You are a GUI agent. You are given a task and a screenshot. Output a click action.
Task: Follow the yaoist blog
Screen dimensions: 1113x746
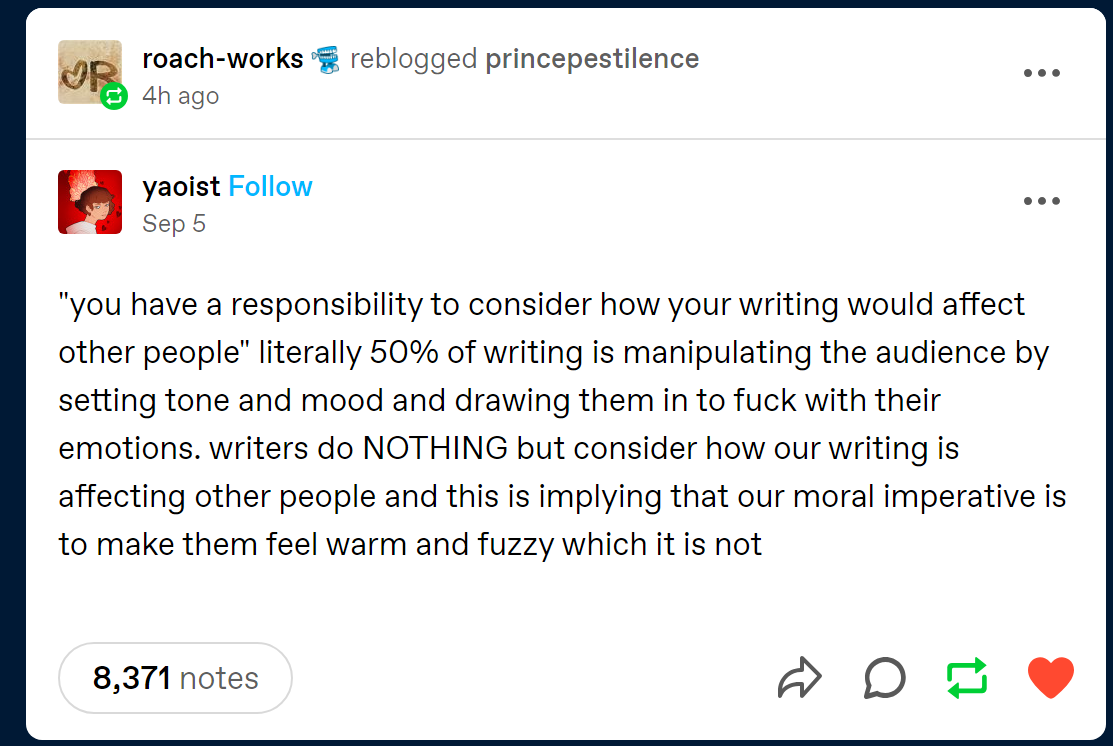point(270,187)
